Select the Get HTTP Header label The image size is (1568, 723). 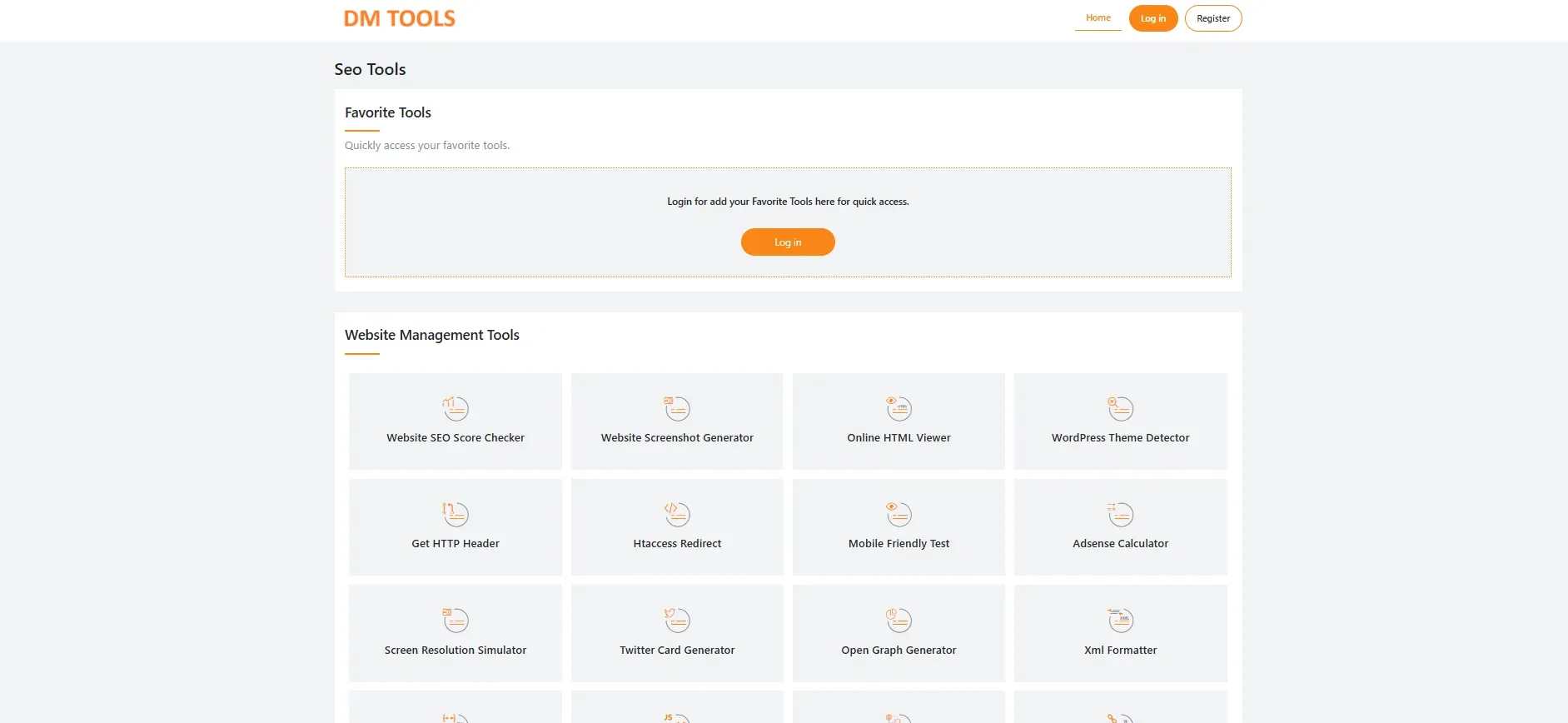pos(455,543)
